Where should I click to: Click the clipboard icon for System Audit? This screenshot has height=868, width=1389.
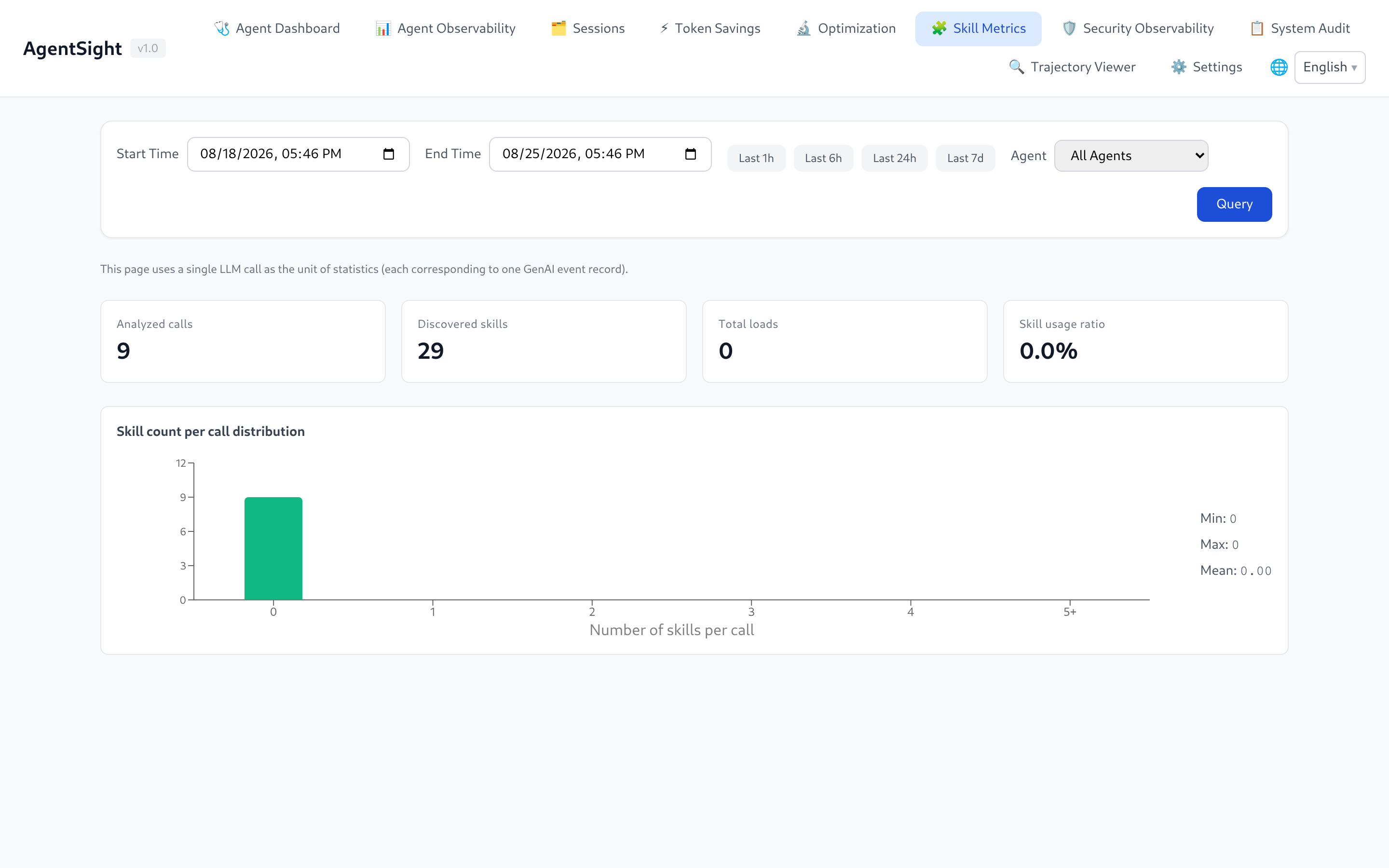pos(1257,28)
